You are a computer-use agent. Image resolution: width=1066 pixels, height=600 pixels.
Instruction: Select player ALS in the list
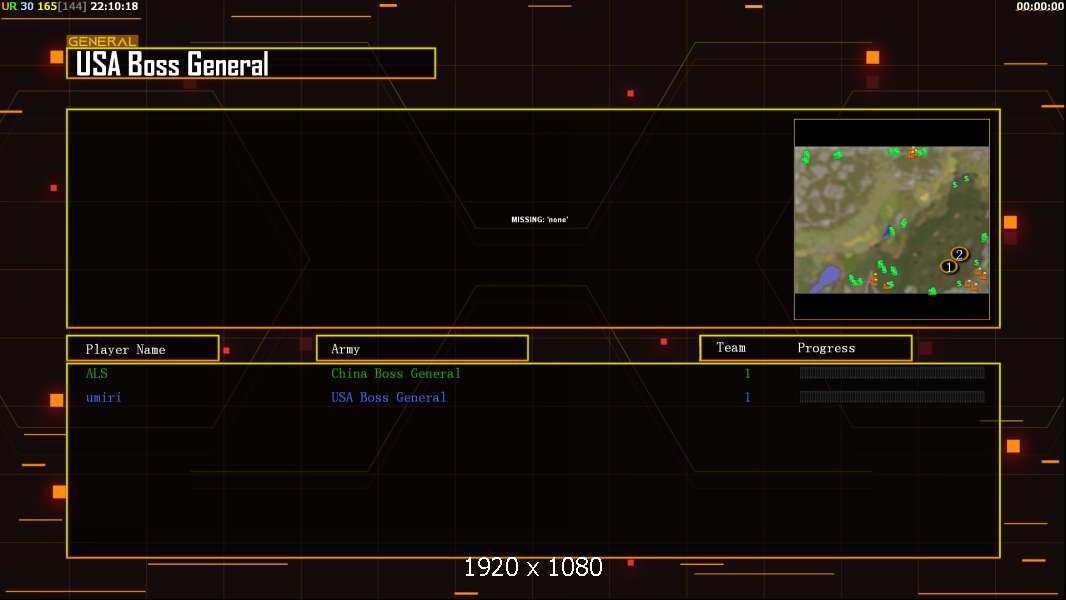point(97,373)
